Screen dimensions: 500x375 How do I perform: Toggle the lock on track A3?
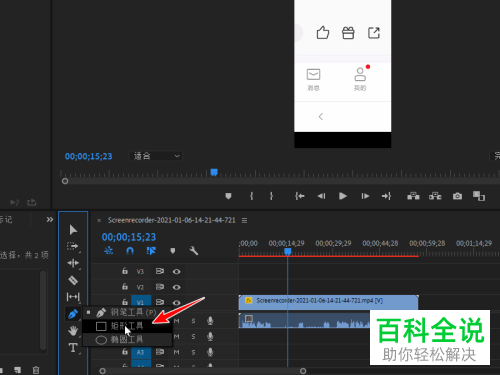[x=125, y=352]
